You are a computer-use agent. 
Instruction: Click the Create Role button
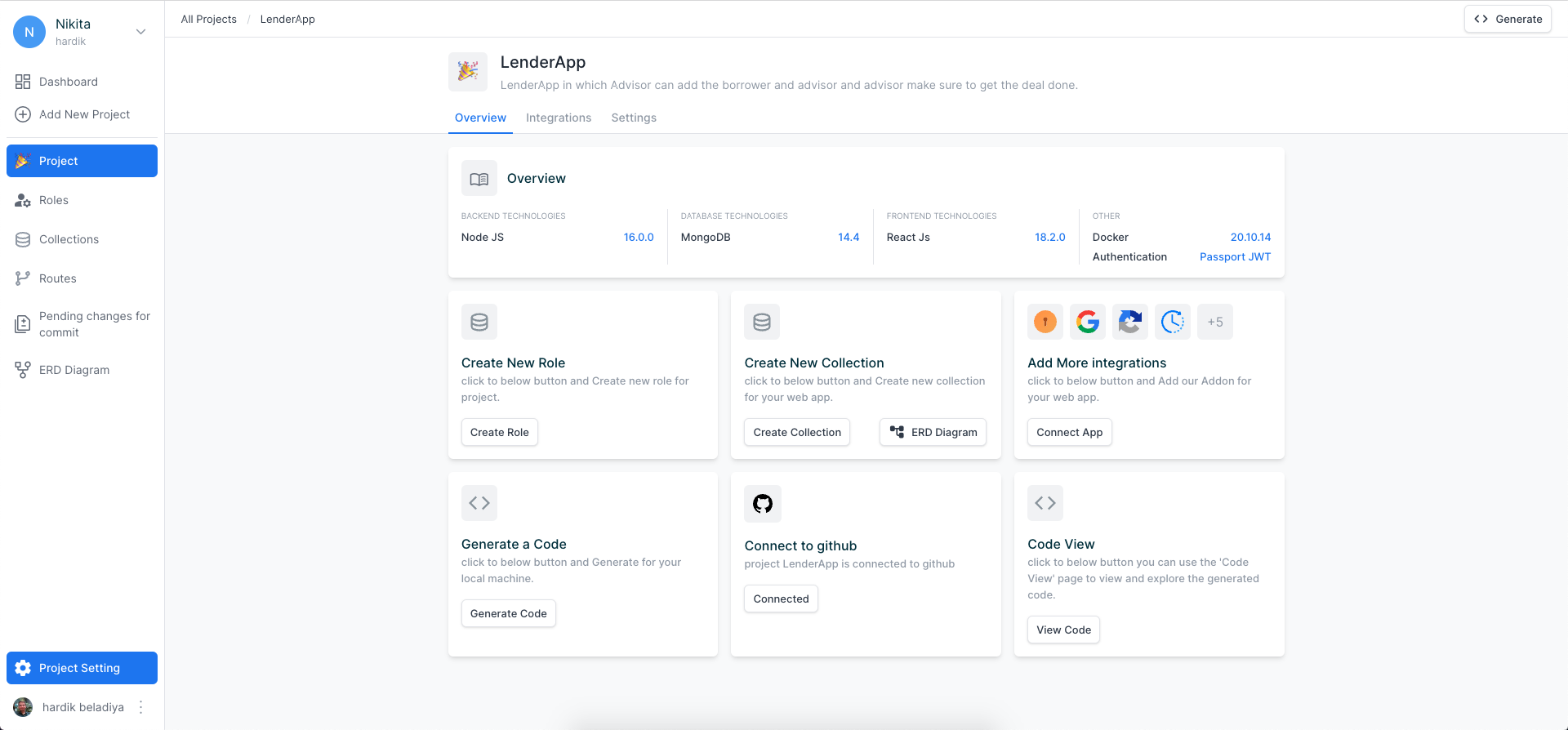point(500,432)
